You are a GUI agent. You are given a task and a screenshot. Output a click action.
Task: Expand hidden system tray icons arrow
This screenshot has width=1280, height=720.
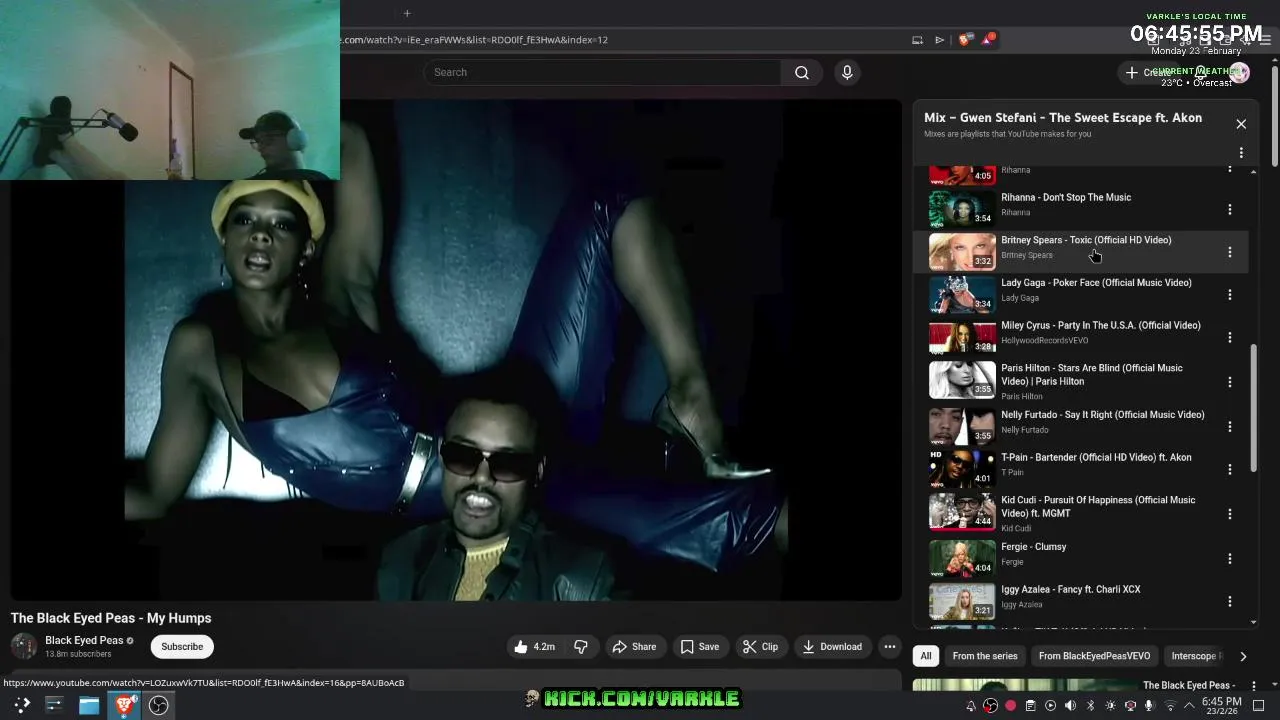[x=1189, y=706]
